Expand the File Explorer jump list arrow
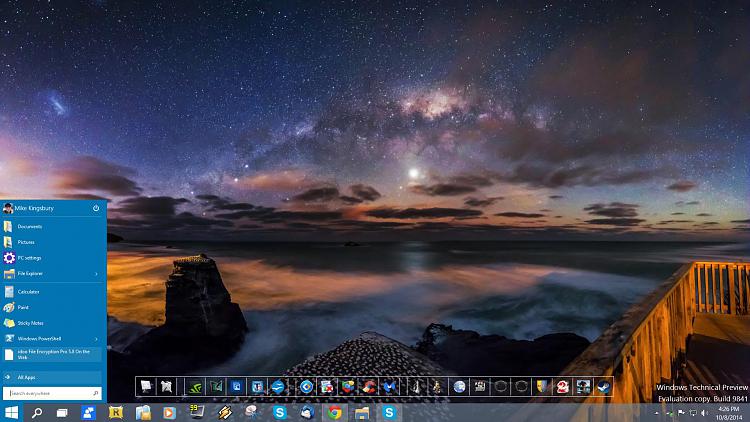Image resolution: width=750 pixels, height=422 pixels. [x=97, y=274]
